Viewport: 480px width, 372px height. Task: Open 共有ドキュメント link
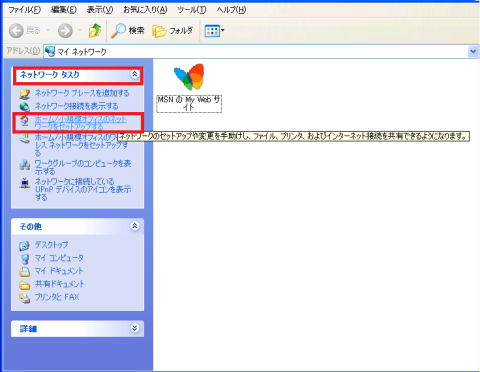tap(60, 284)
